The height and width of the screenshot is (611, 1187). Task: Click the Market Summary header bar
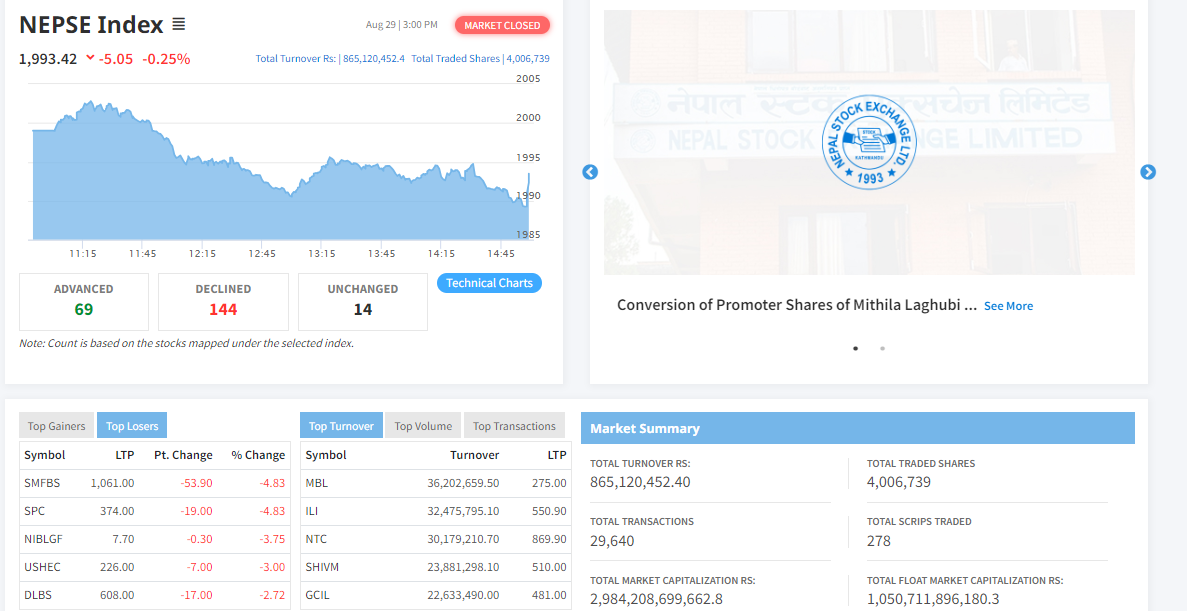858,428
